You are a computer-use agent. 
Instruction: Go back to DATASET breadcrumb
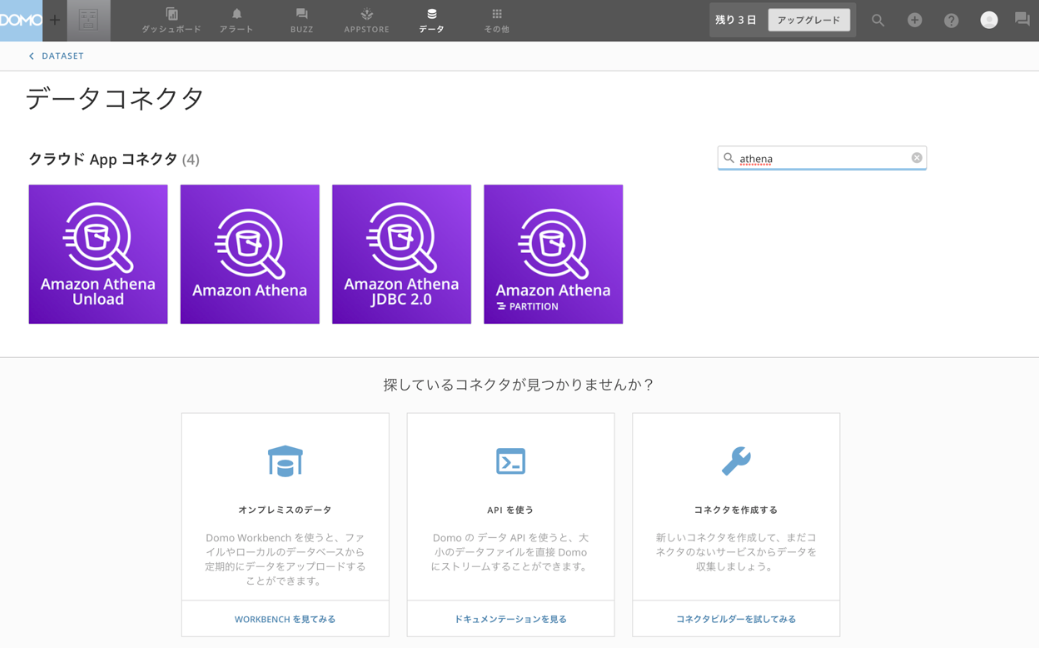click(62, 56)
